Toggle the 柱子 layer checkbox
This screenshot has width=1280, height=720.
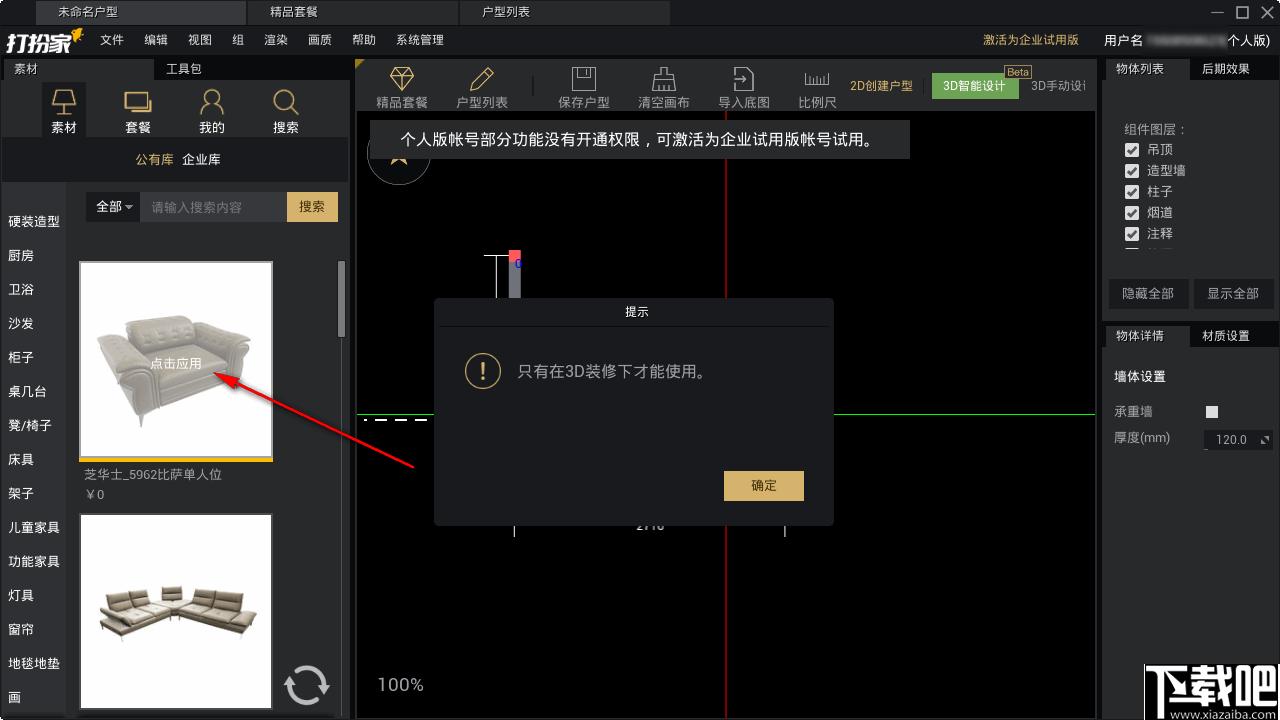pos(1132,192)
